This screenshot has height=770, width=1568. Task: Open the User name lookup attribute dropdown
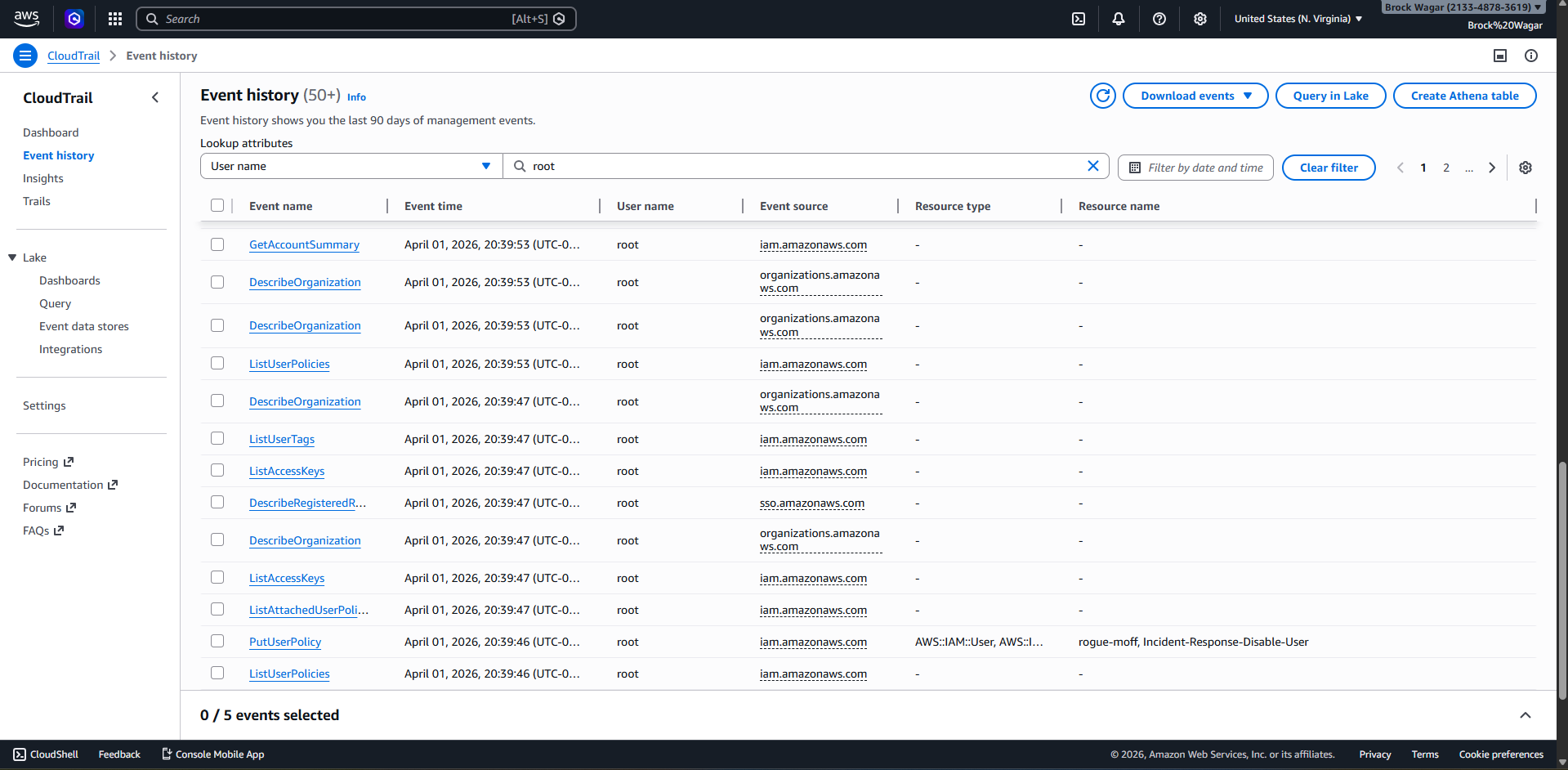coord(351,165)
